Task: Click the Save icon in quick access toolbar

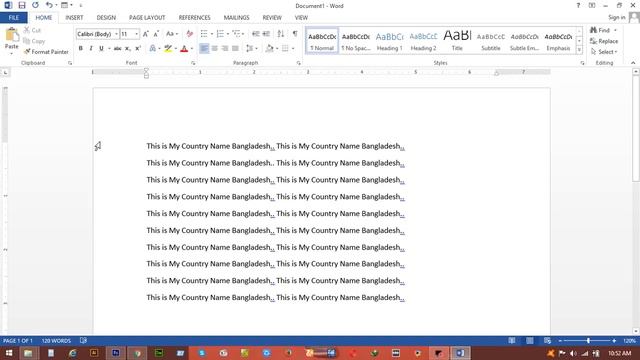Action: tap(22, 5)
